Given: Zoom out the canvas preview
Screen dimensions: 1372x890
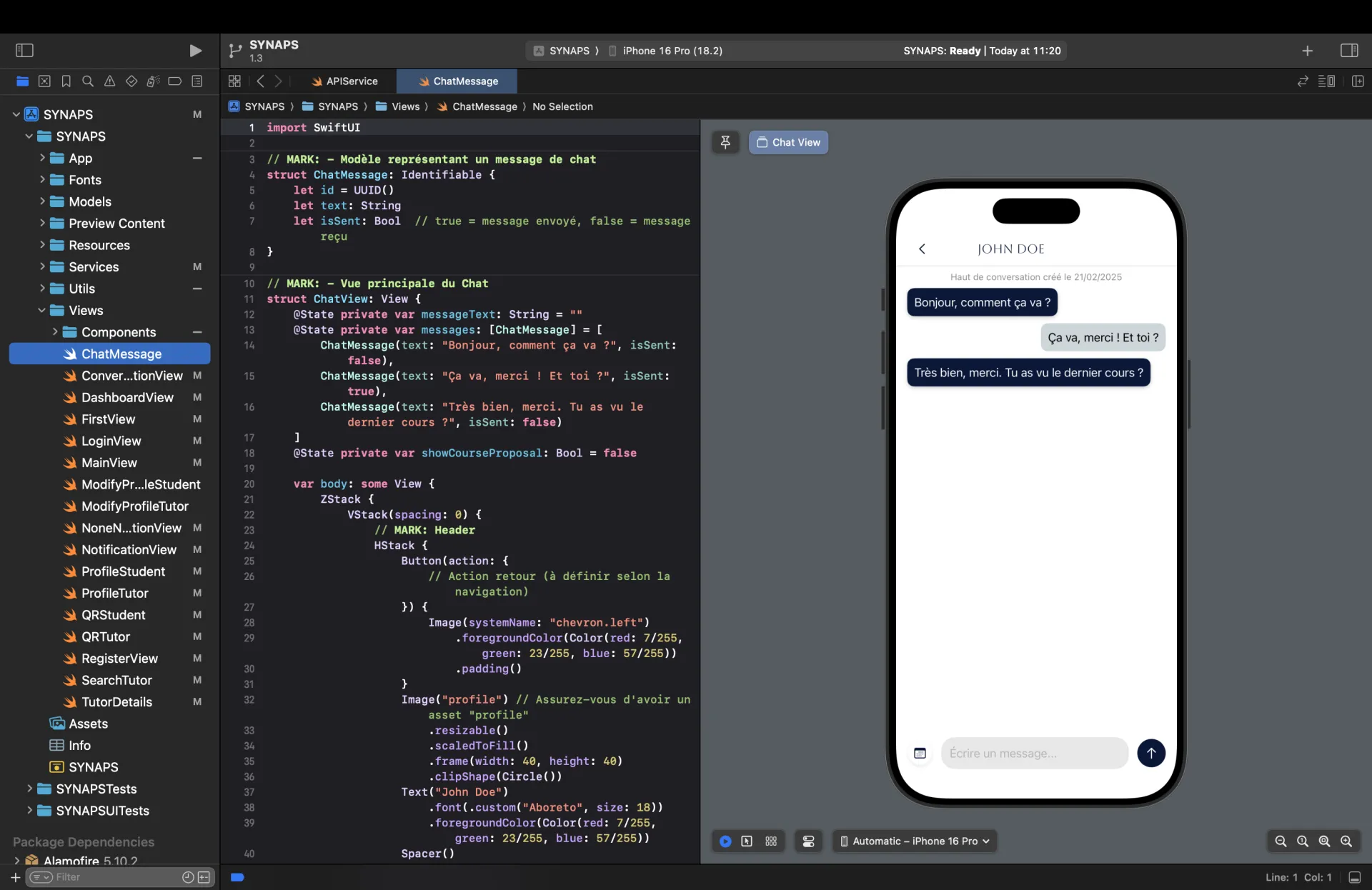Looking at the screenshot, I should tap(1281, 841).
